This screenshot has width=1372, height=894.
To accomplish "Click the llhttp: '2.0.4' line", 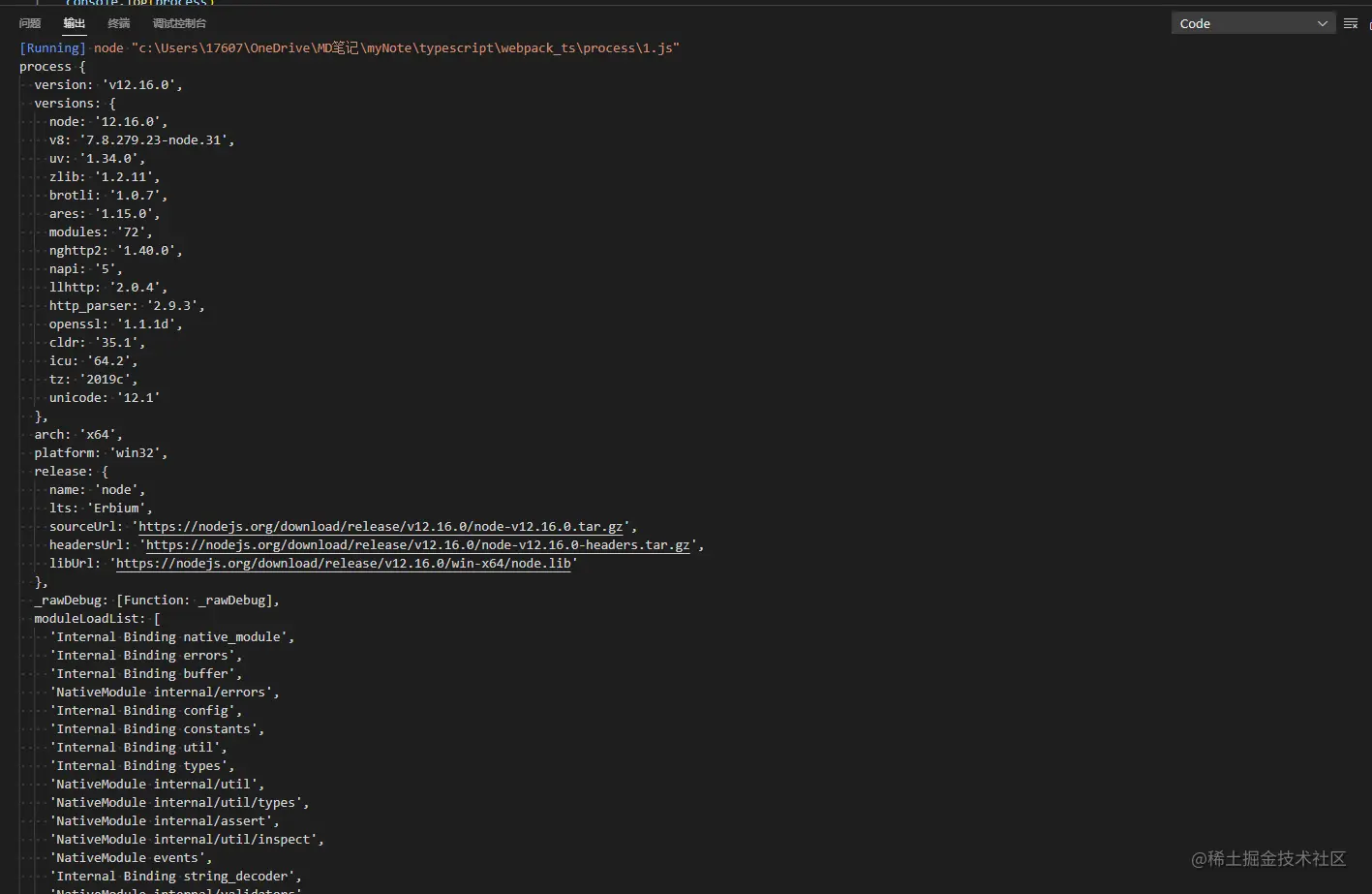I will point(108,288).
